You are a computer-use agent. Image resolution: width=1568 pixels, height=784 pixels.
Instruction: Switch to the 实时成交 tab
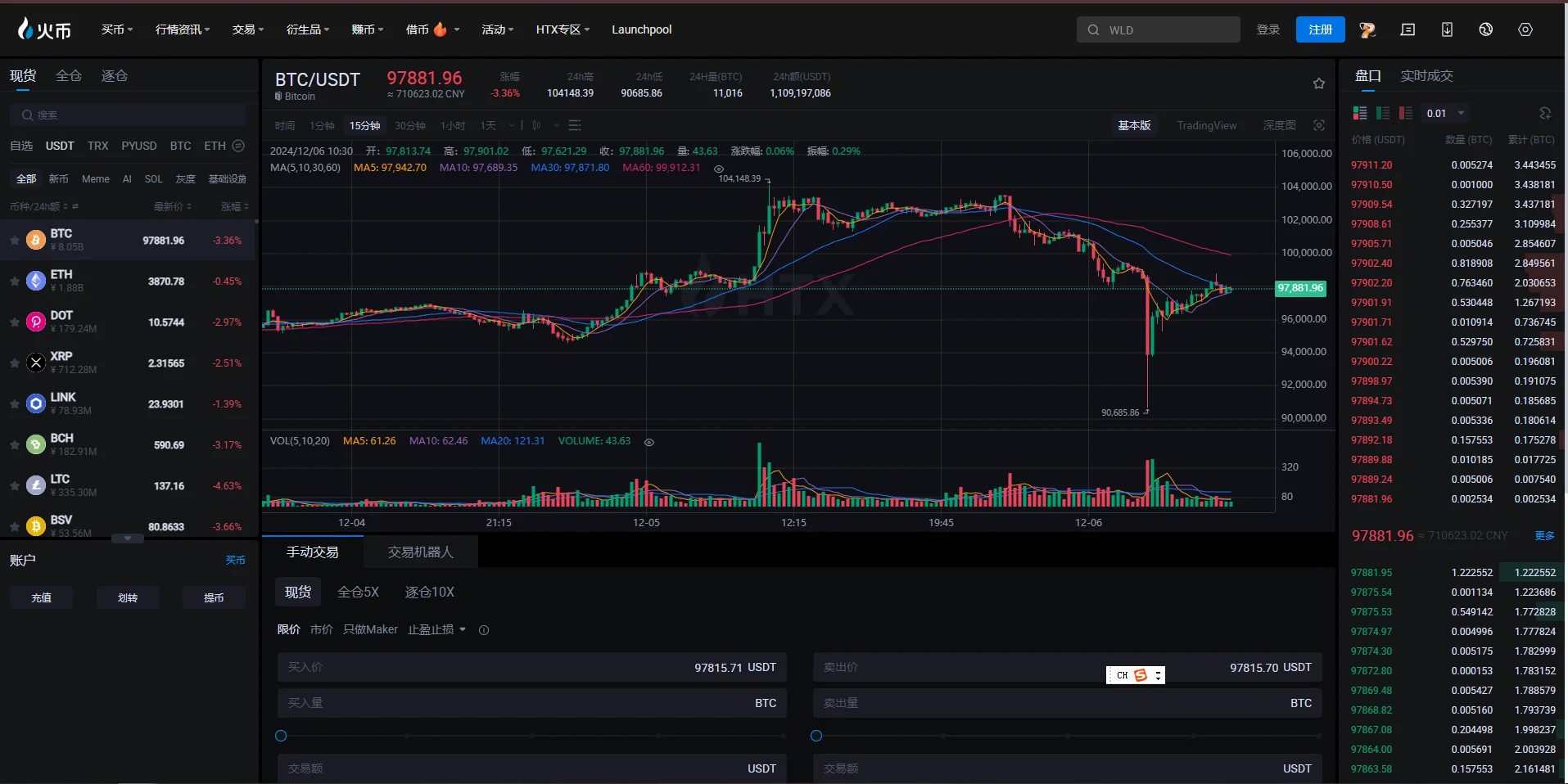(x=1426, y=75)
